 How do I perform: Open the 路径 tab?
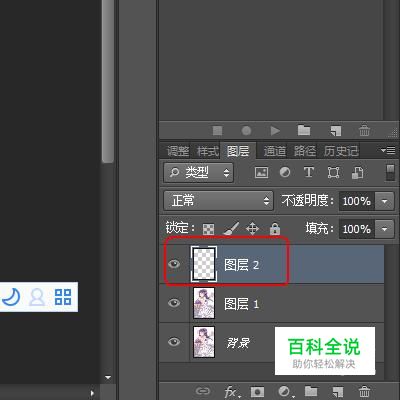point(305,151)
